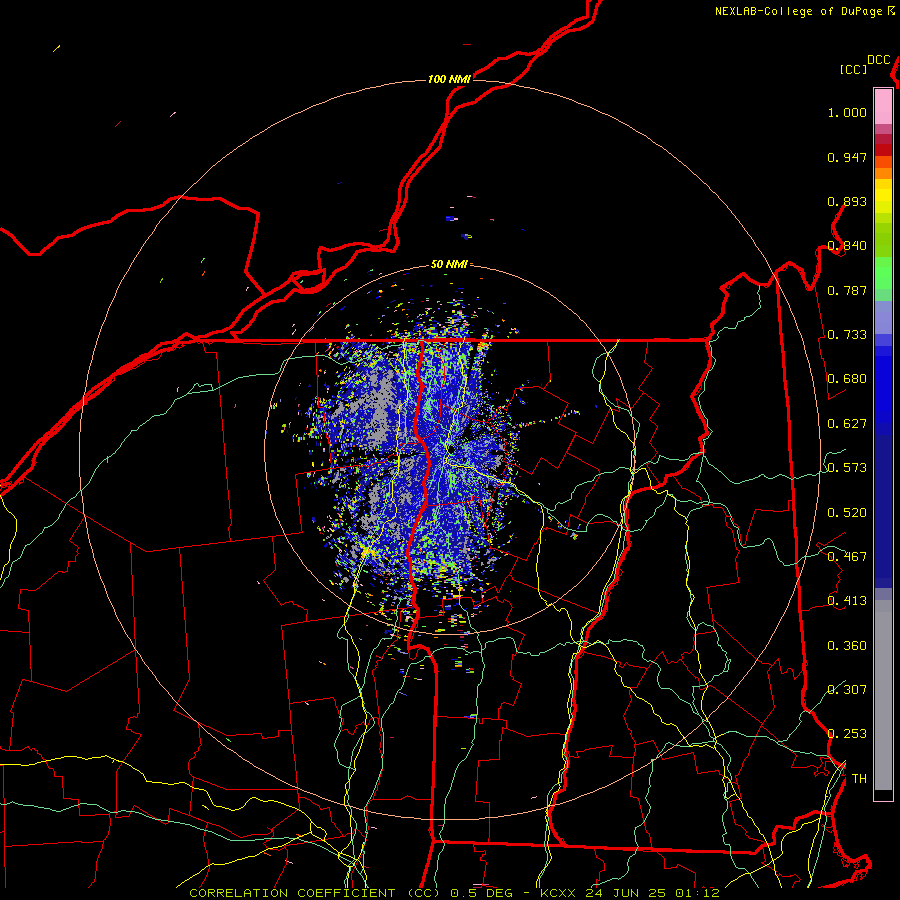900x900 pixels.
Task: Click the 0.840 legend value
Action: pos(847,246)
